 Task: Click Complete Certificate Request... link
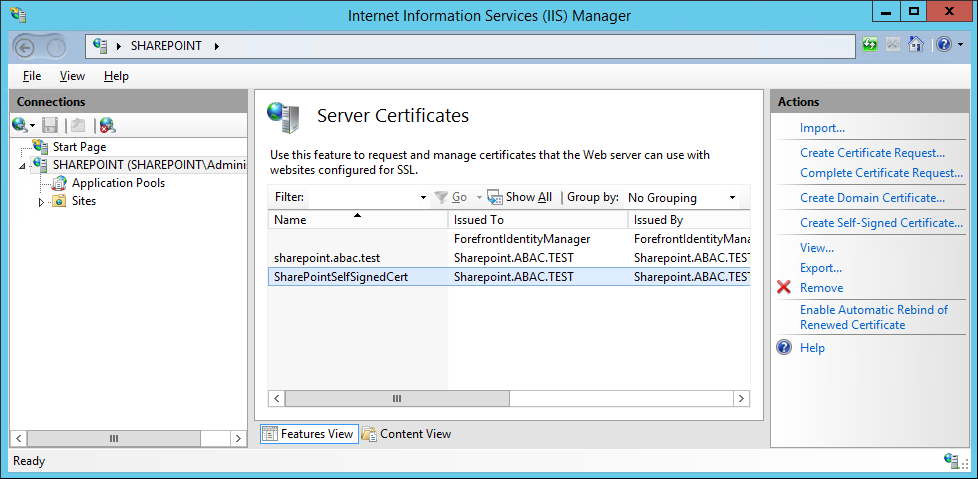881,173
